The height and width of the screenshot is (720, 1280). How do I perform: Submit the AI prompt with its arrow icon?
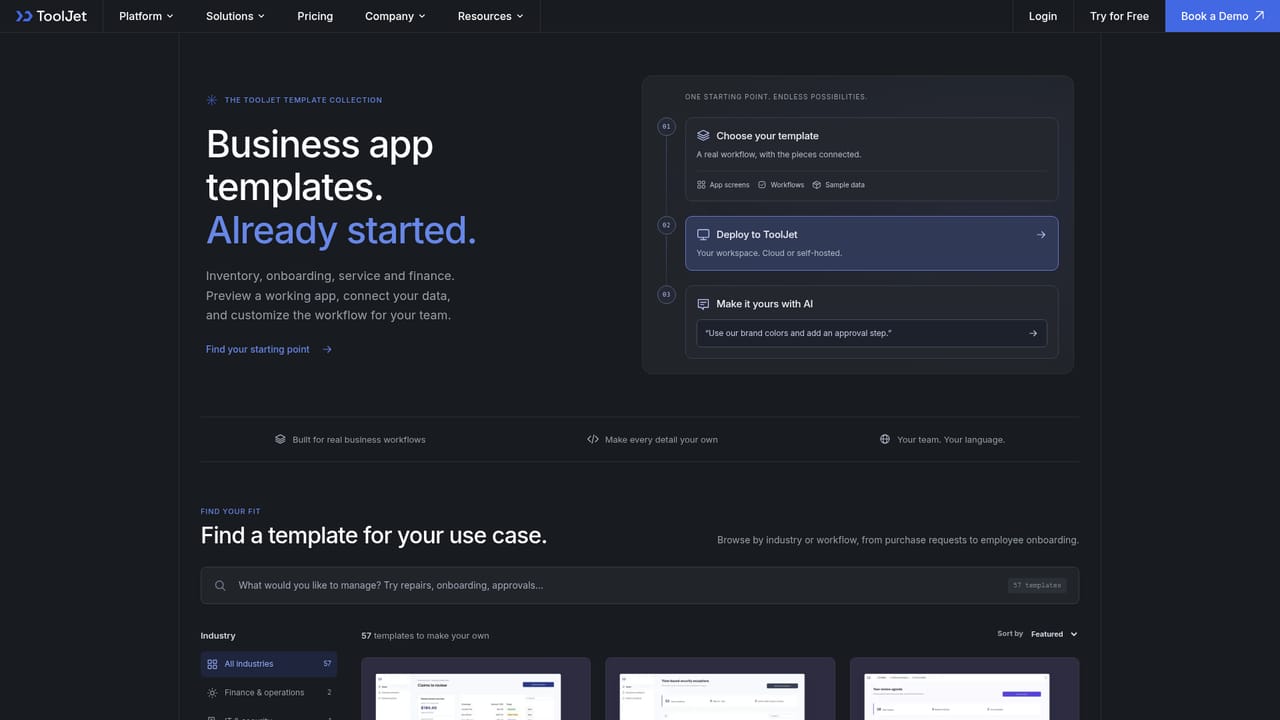(x=1033, y=333)
